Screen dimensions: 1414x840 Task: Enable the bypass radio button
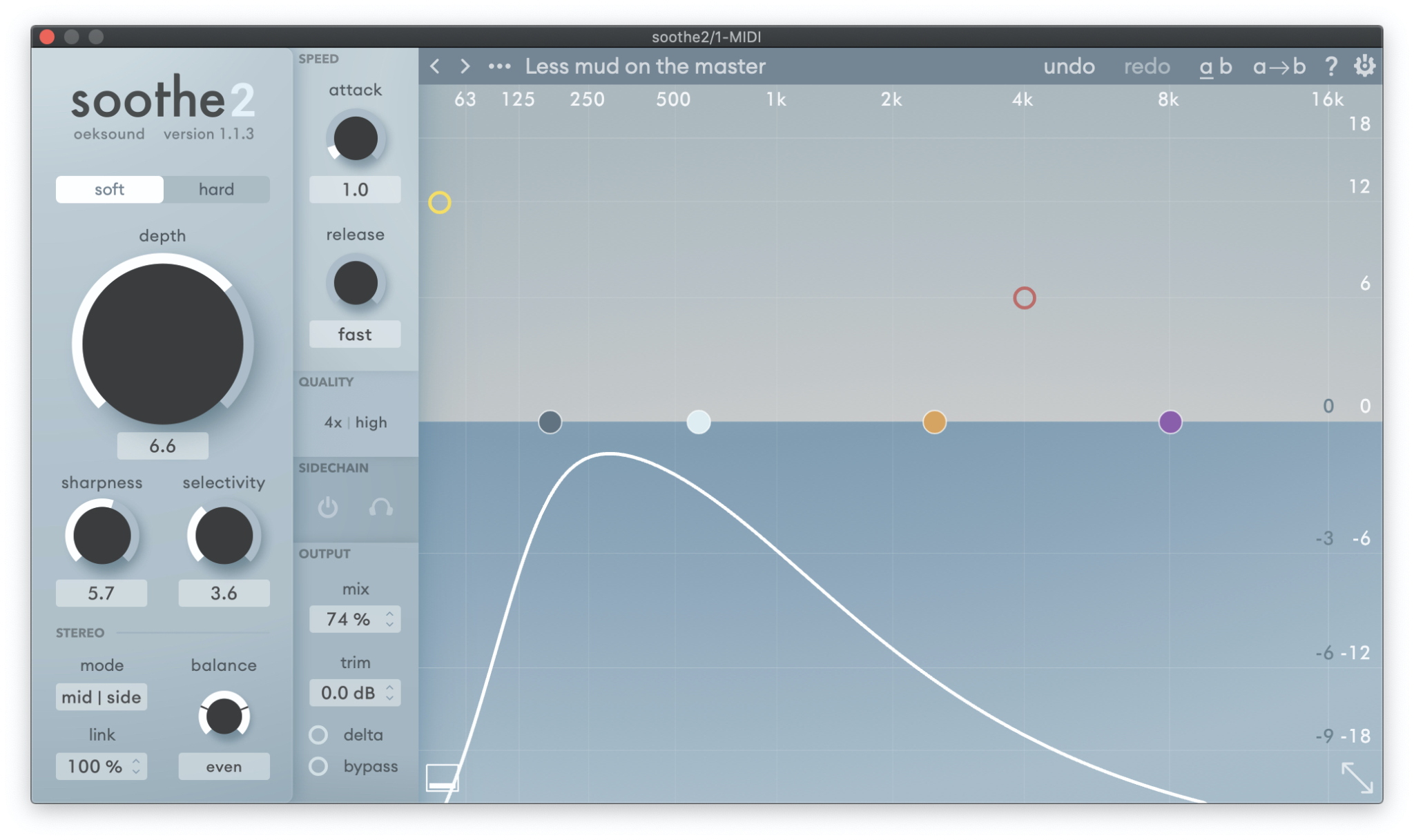[x=318, y=767]
